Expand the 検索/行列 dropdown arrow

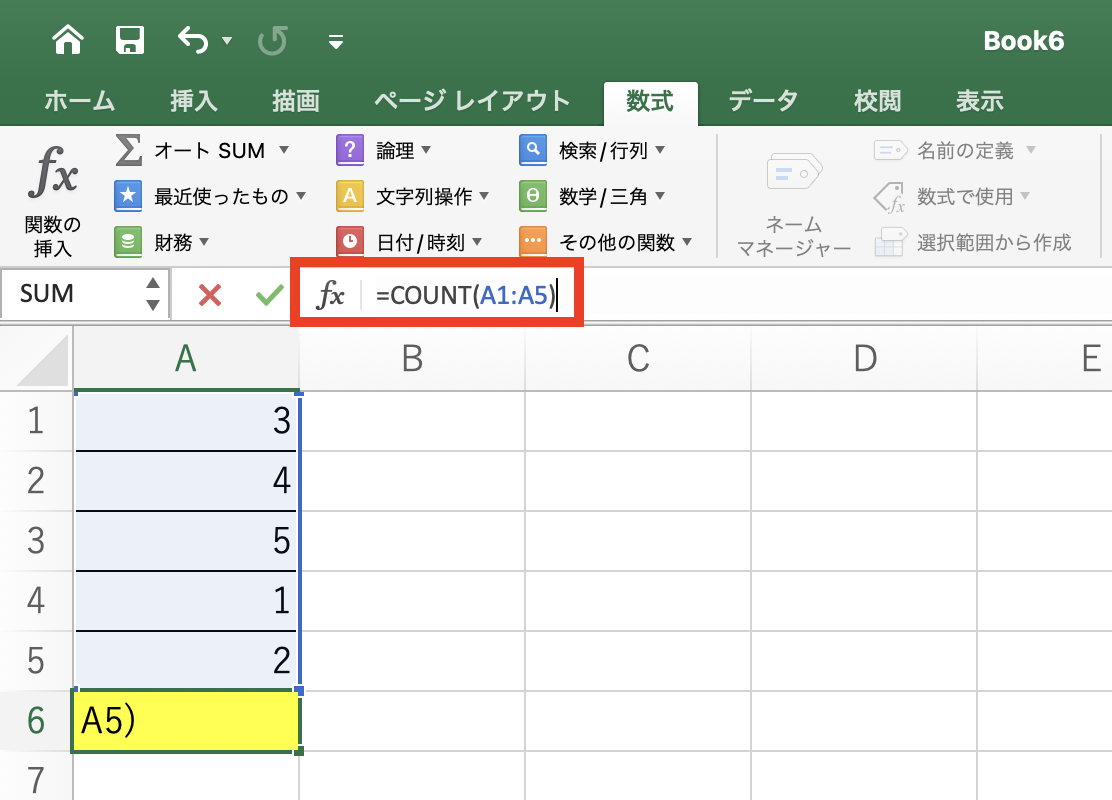(x=660, y=150)
